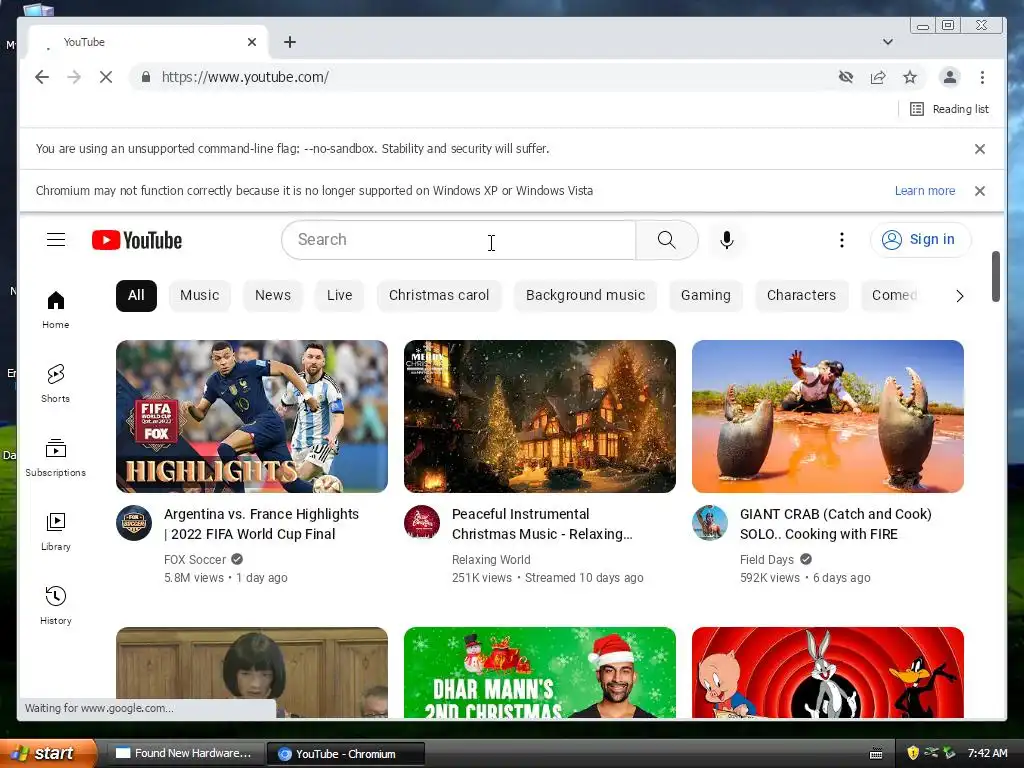The height and width of the screenshot is (768, 1024).
Task: Open the Relaxing World channel name
Action: point(491,560)
